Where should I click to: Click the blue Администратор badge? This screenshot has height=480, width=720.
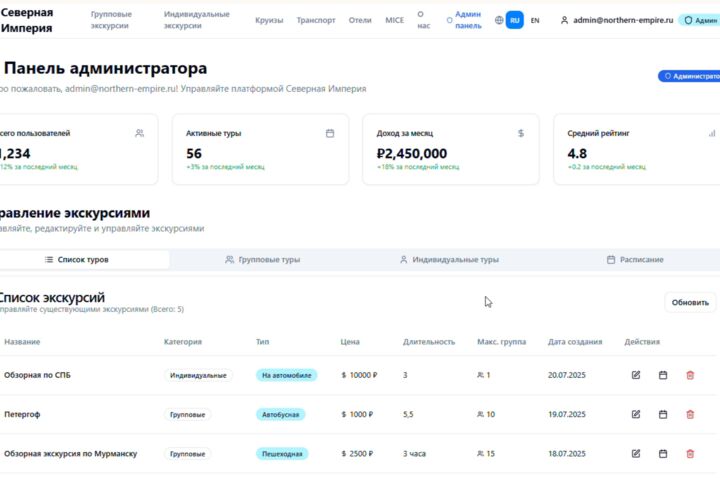point(690,76)
